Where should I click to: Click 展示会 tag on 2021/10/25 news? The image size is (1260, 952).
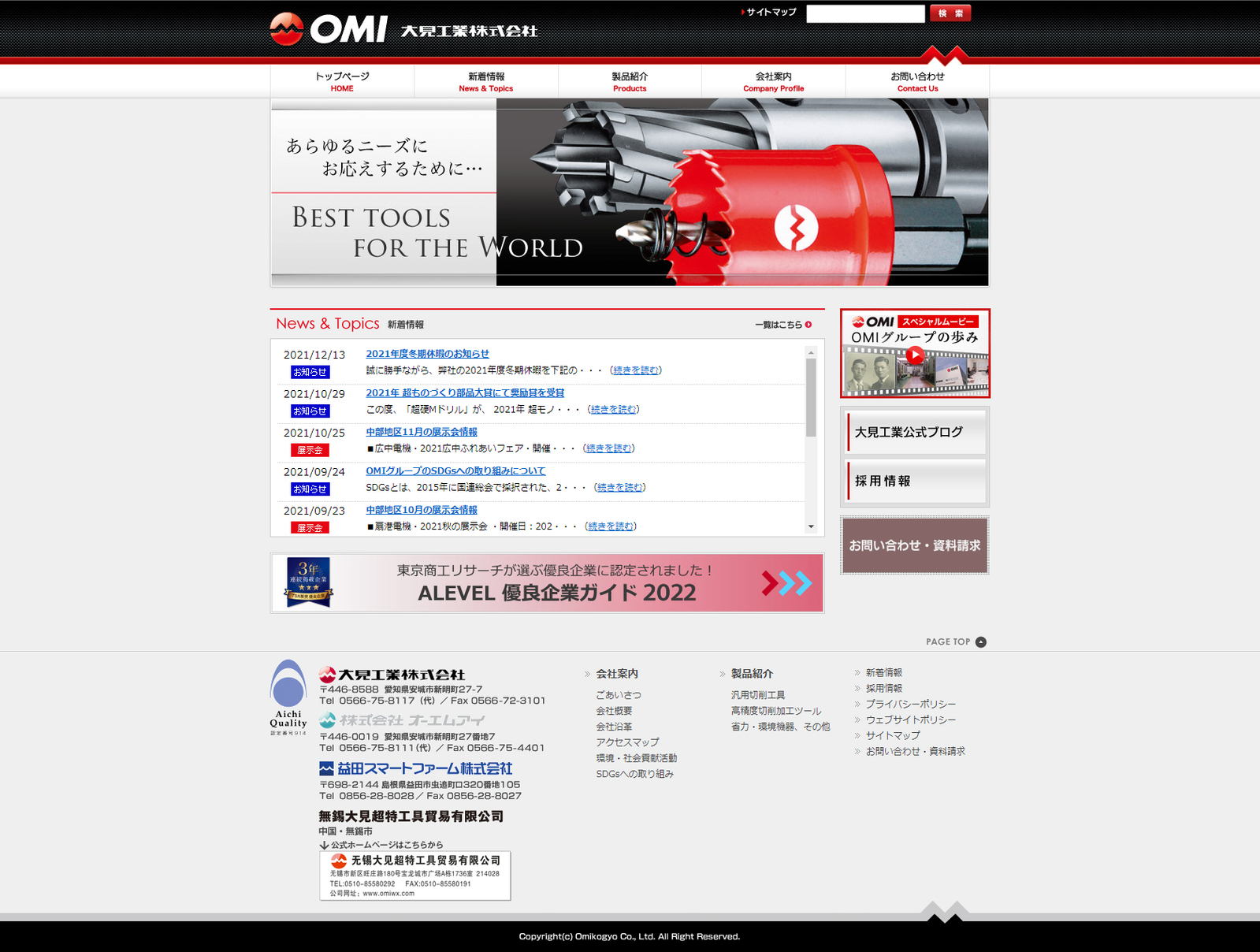(310, 450)
